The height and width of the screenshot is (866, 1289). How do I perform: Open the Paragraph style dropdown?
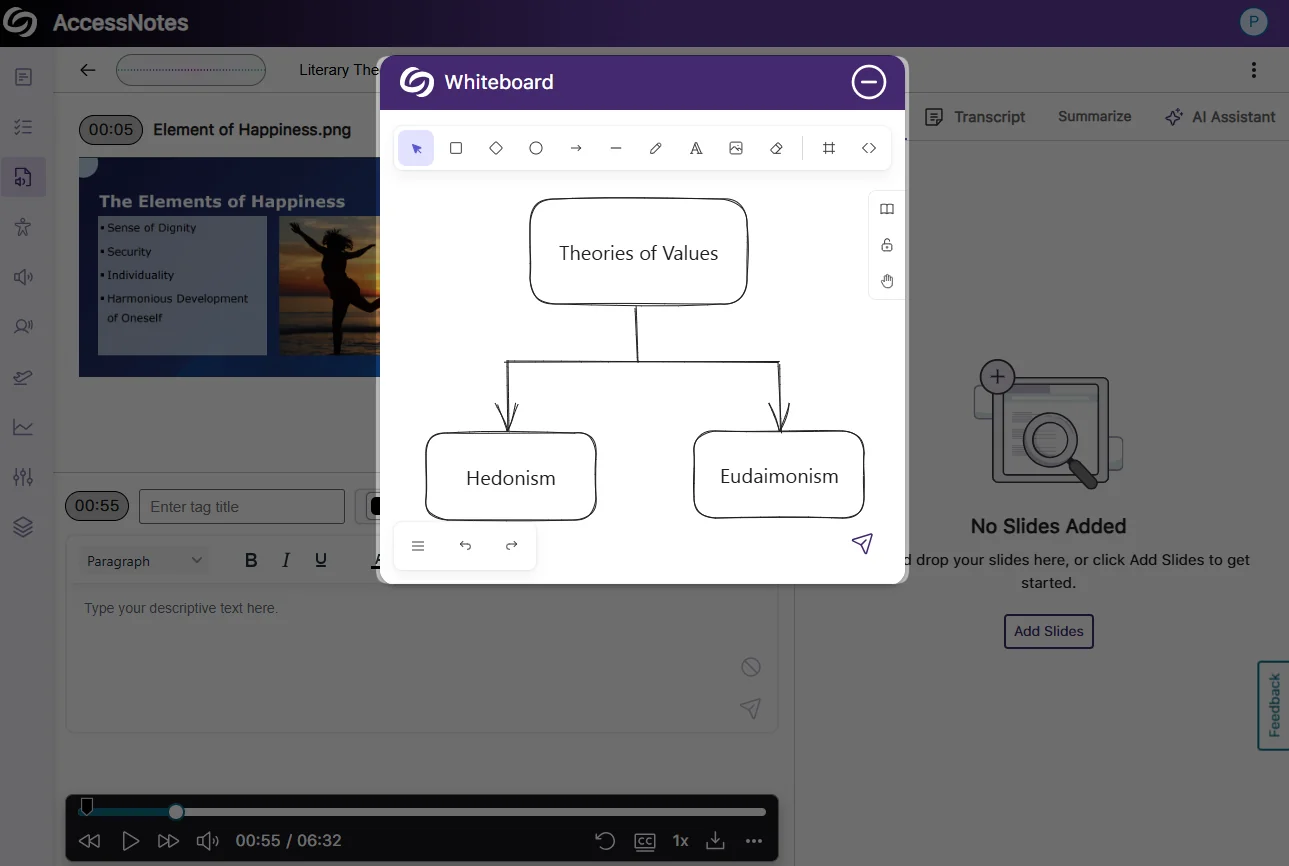tap(144, 561)
